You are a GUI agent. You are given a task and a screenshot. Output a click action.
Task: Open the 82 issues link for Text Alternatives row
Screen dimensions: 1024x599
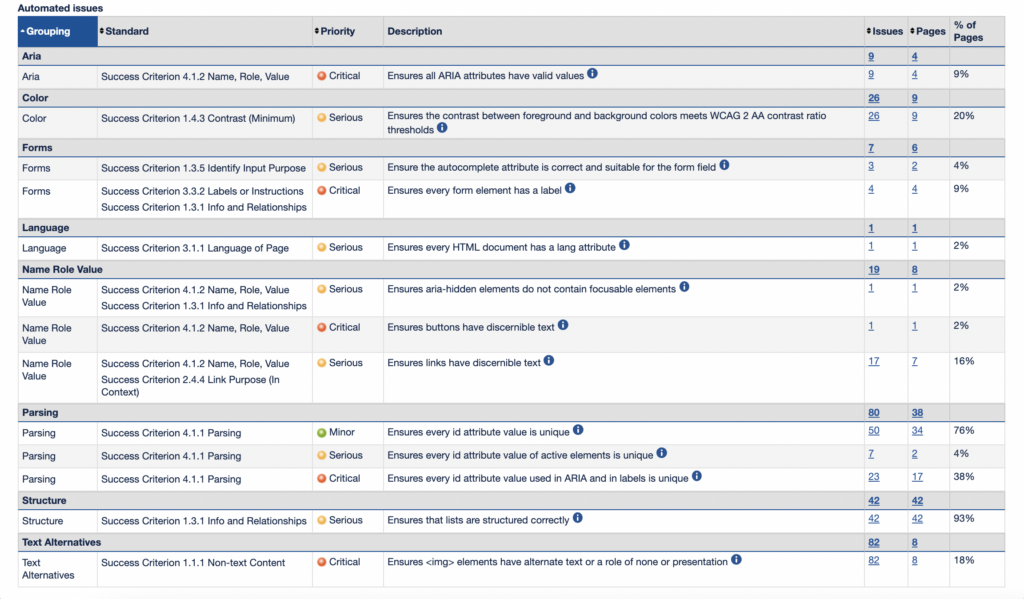coord(874,561)
